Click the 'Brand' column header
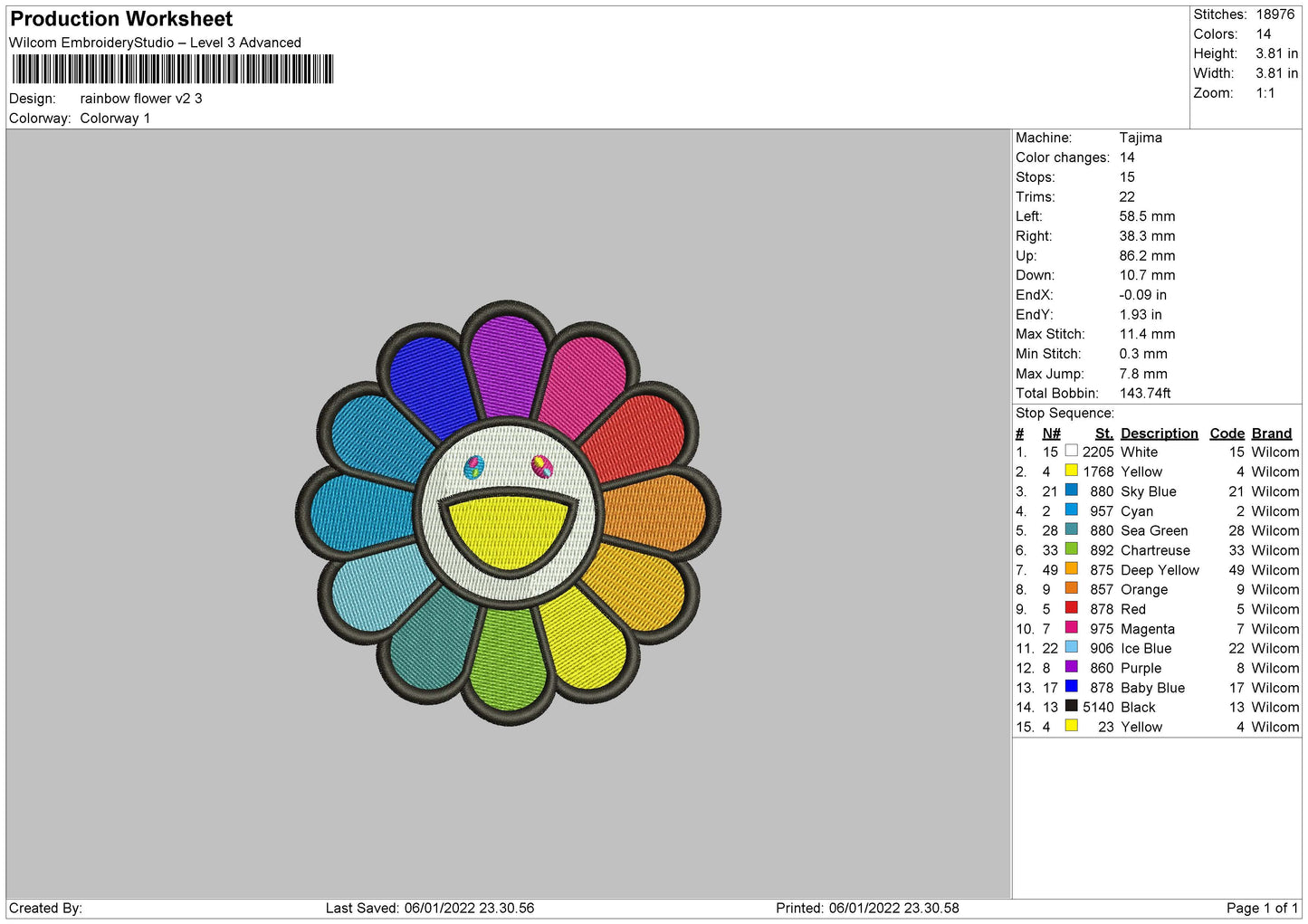This screenshot has height=924, width=1308. [x=1271, y=433]
